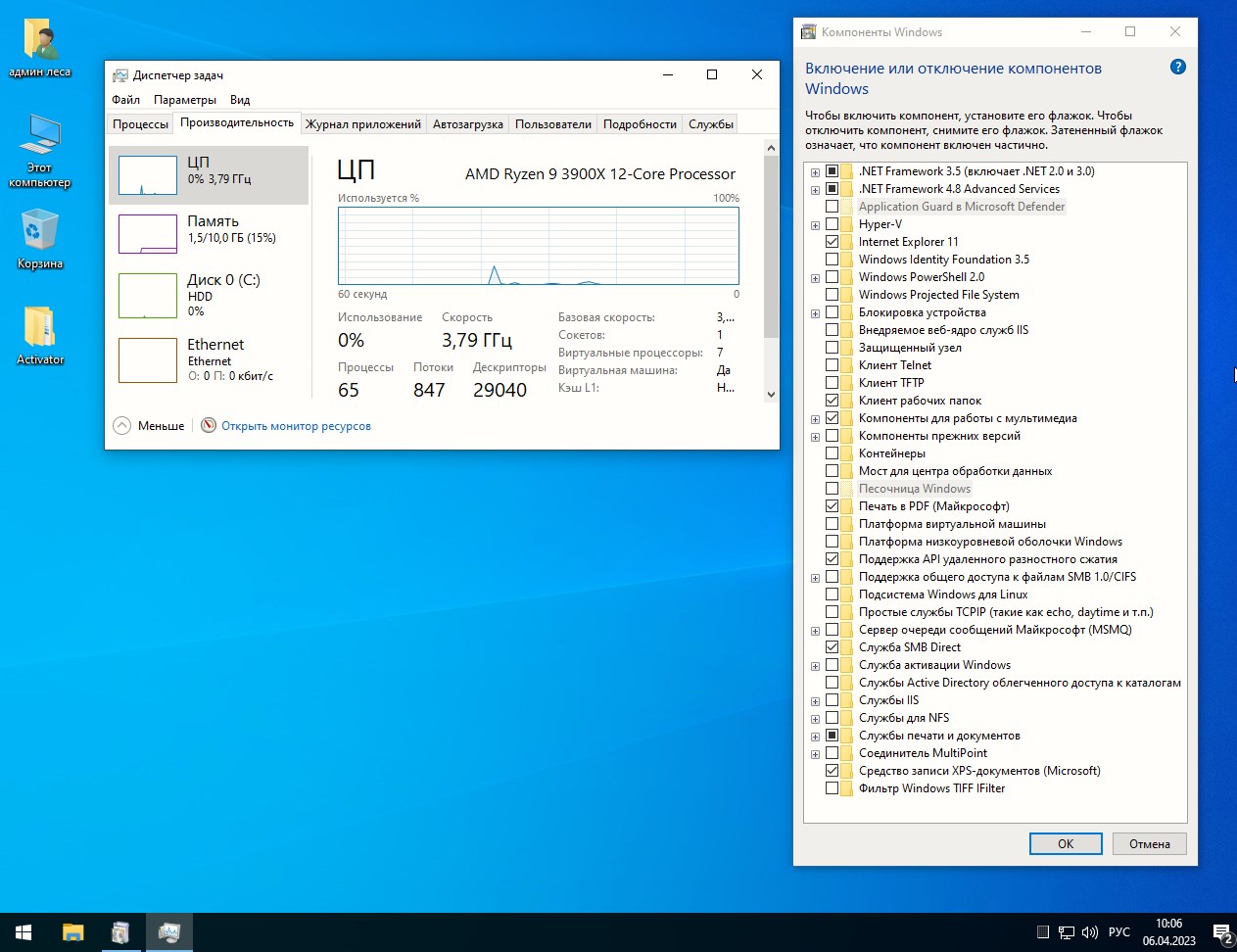Enable the Клиент Telnet checkbox
The height and width of the screenshot is (952, 1237).
coord(832,365)
